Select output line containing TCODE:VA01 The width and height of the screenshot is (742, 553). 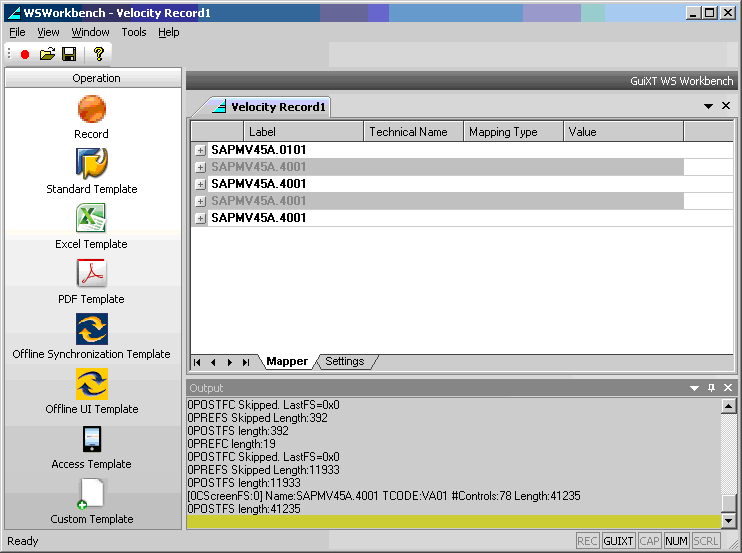pos(384,496)
